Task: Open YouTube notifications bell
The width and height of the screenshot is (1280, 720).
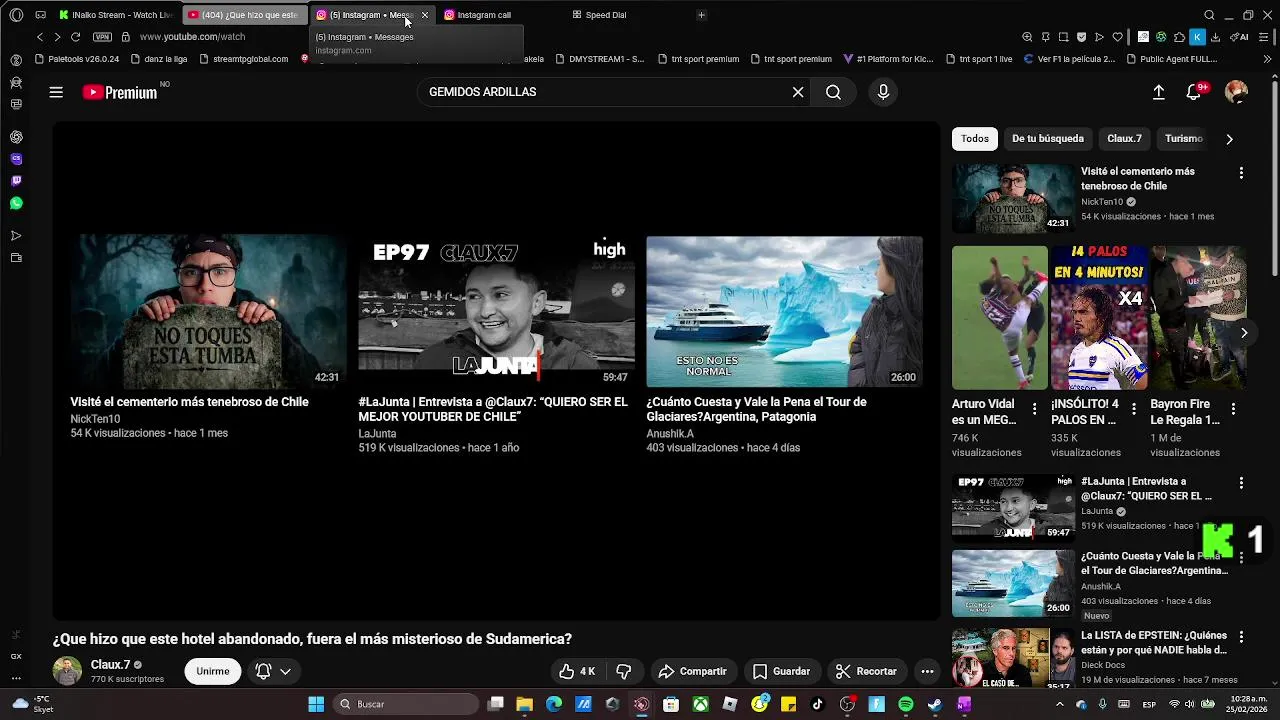Action: (x=1193, y=92)
